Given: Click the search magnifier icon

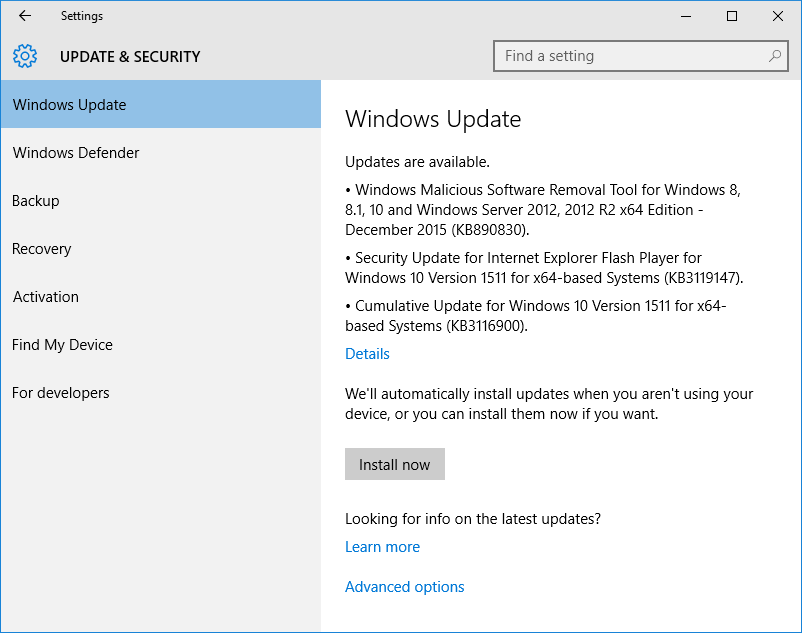Looking at the screenshot, I should point(775,56).
